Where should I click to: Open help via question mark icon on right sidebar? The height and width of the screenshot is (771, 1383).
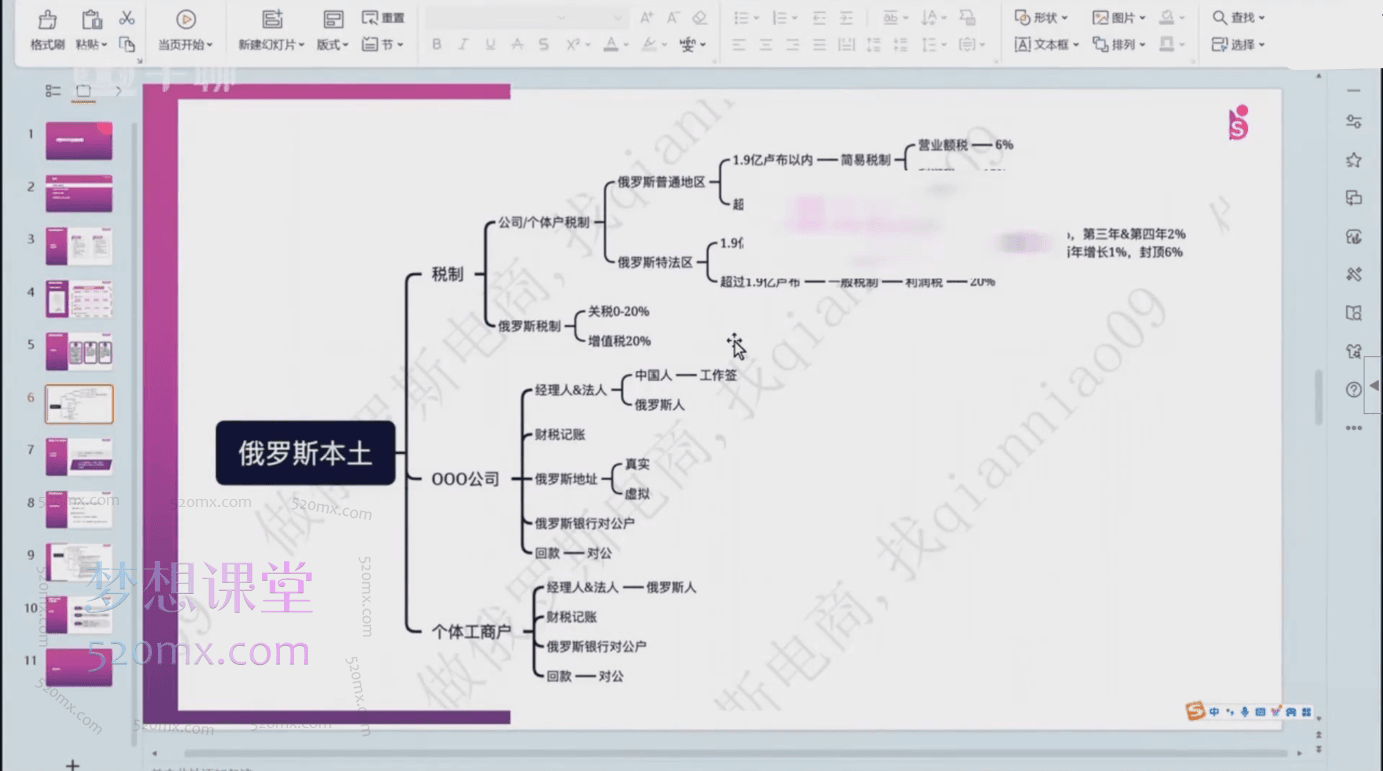1353,389
